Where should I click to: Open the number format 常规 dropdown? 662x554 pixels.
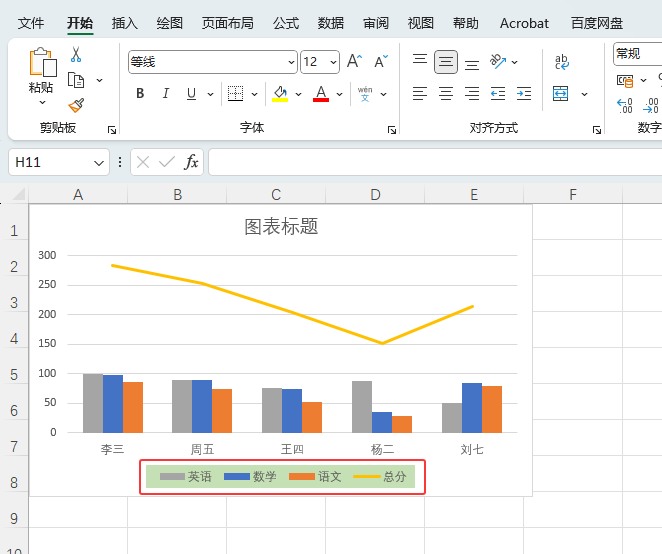point(638,54)
